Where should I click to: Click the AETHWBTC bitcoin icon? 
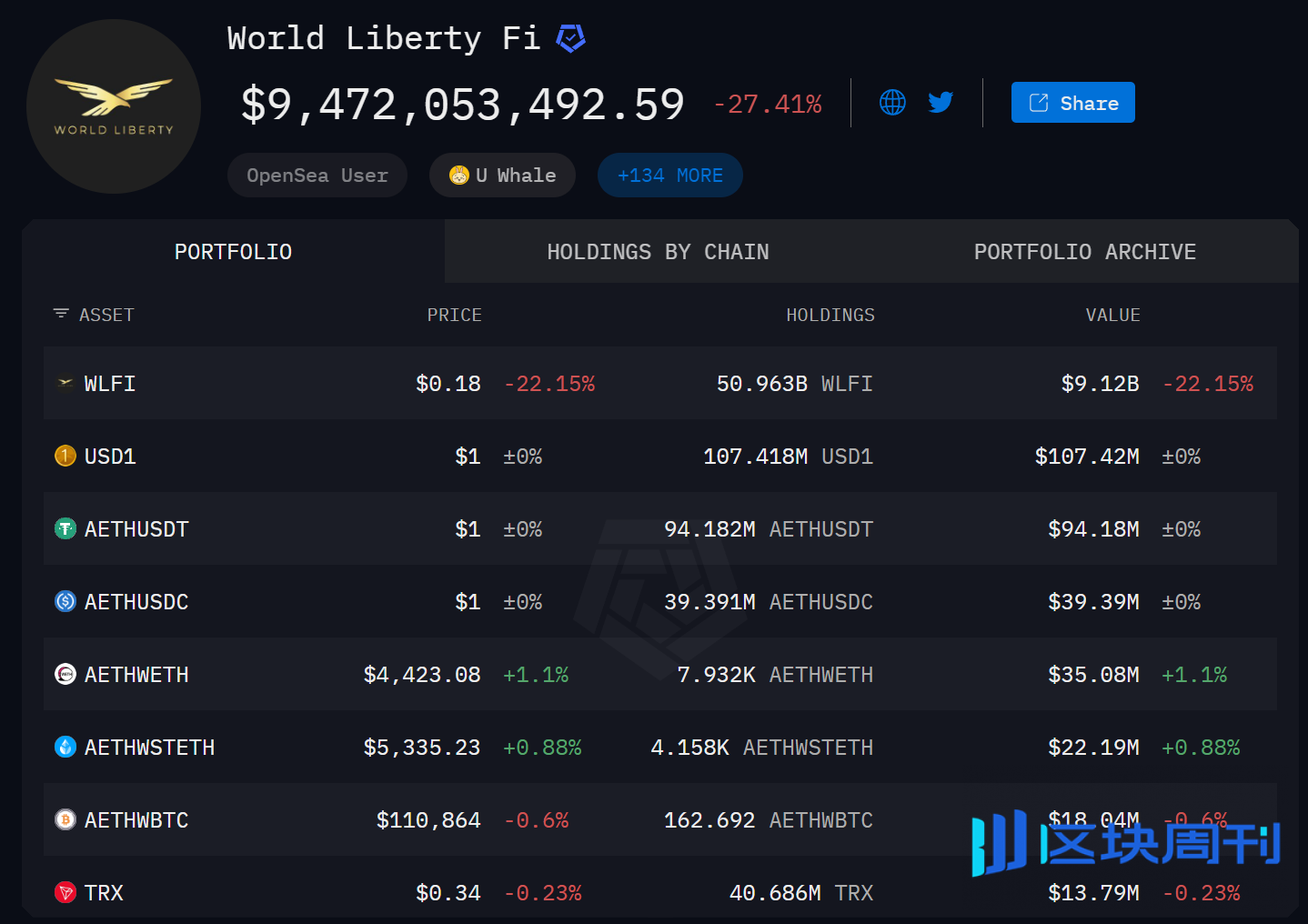(65, 819)
